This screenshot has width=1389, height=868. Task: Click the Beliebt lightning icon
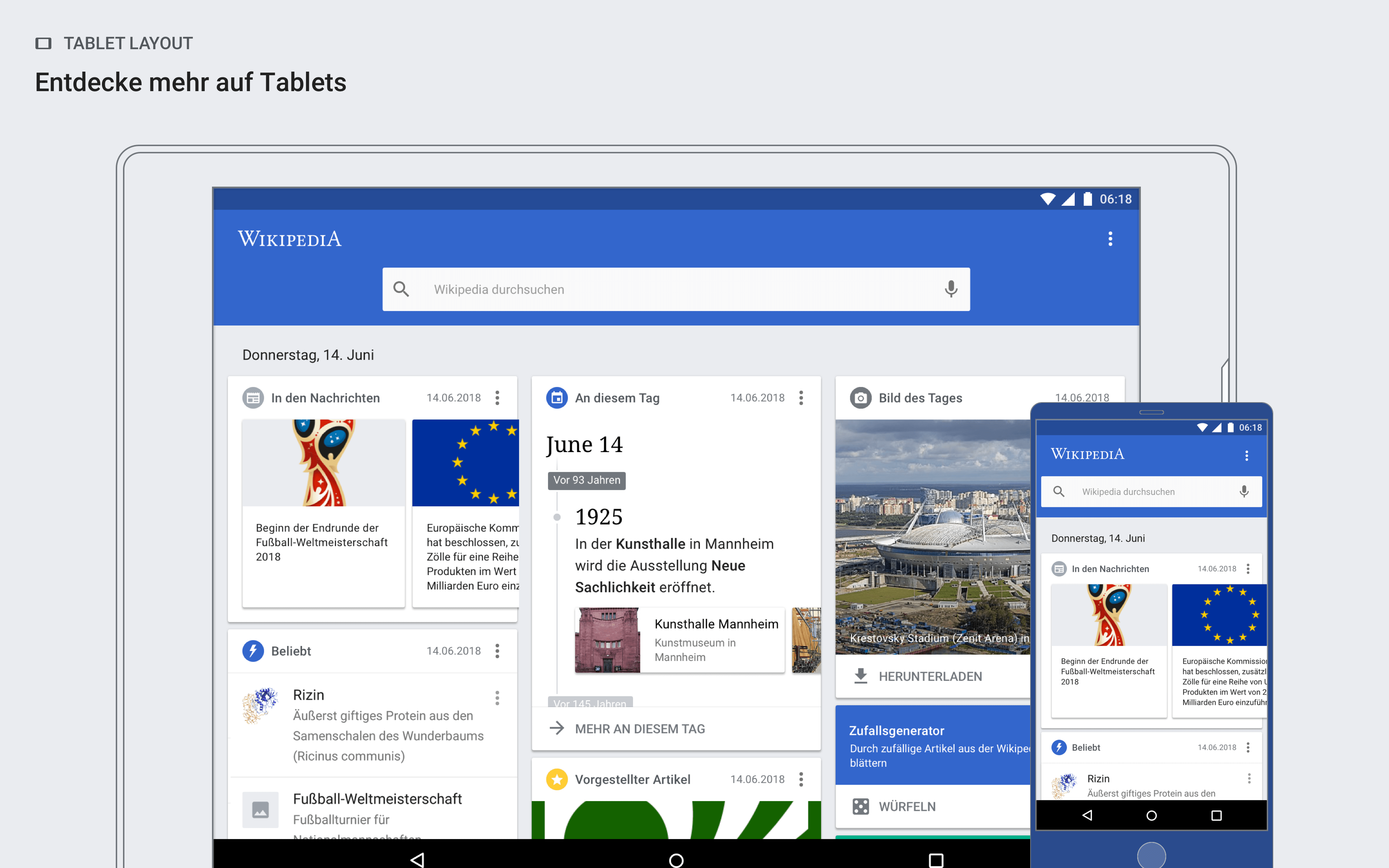coord(253,651)
